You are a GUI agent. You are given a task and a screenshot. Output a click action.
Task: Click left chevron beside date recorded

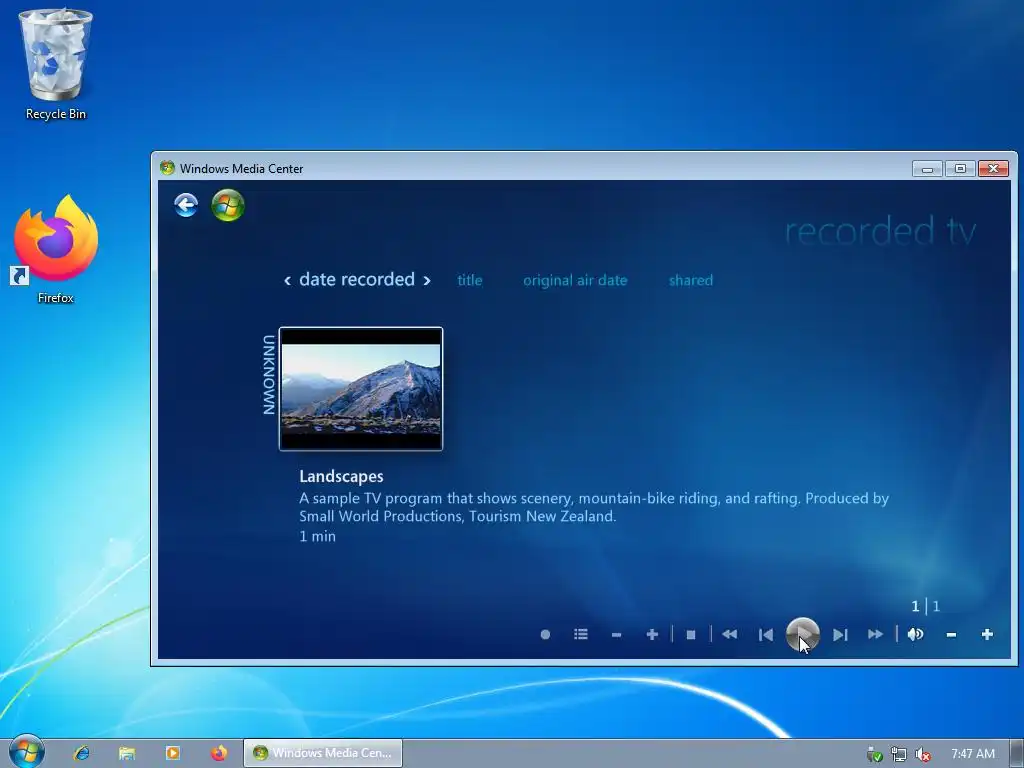[287, 281]
